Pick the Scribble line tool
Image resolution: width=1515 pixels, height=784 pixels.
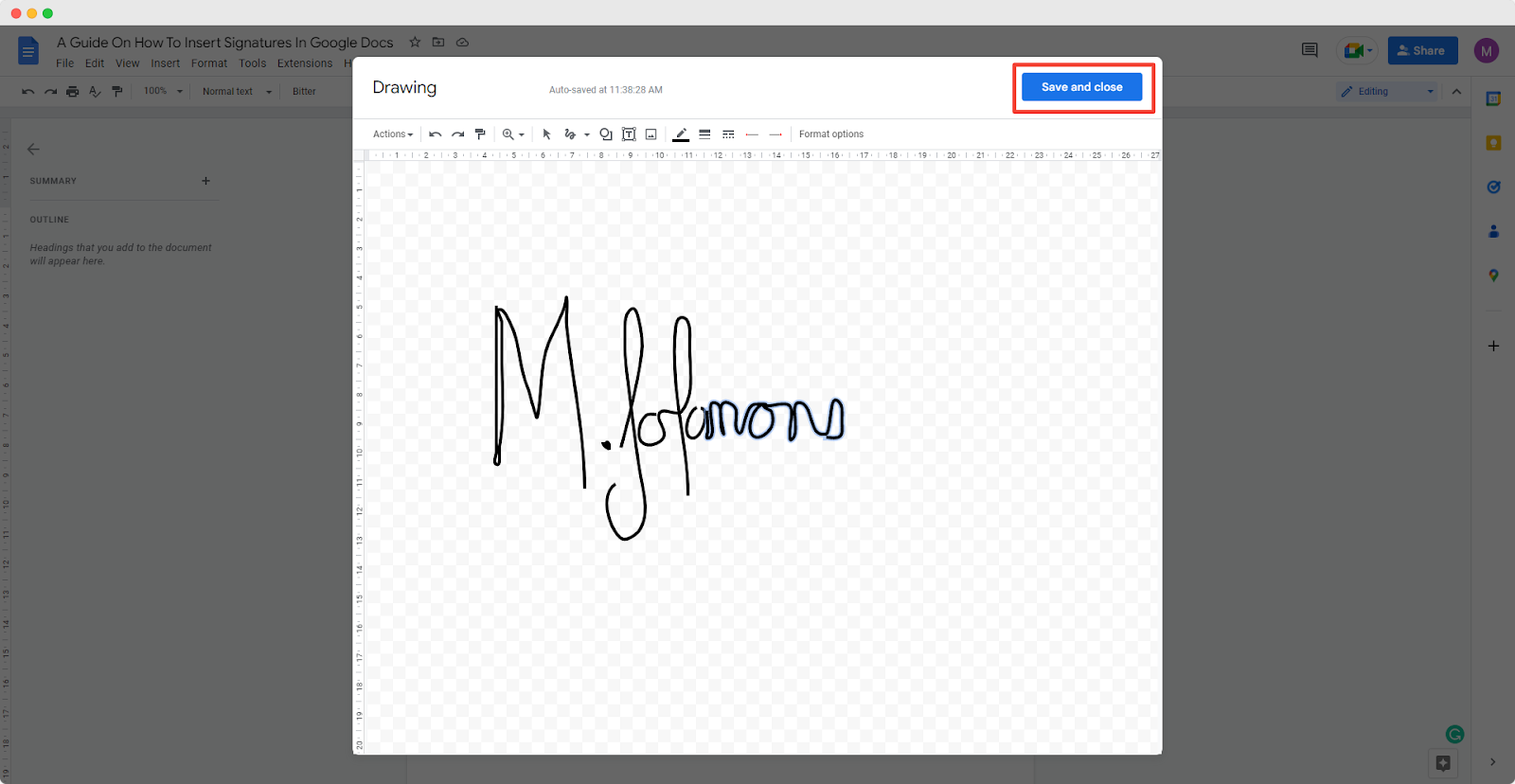(570, 134)
